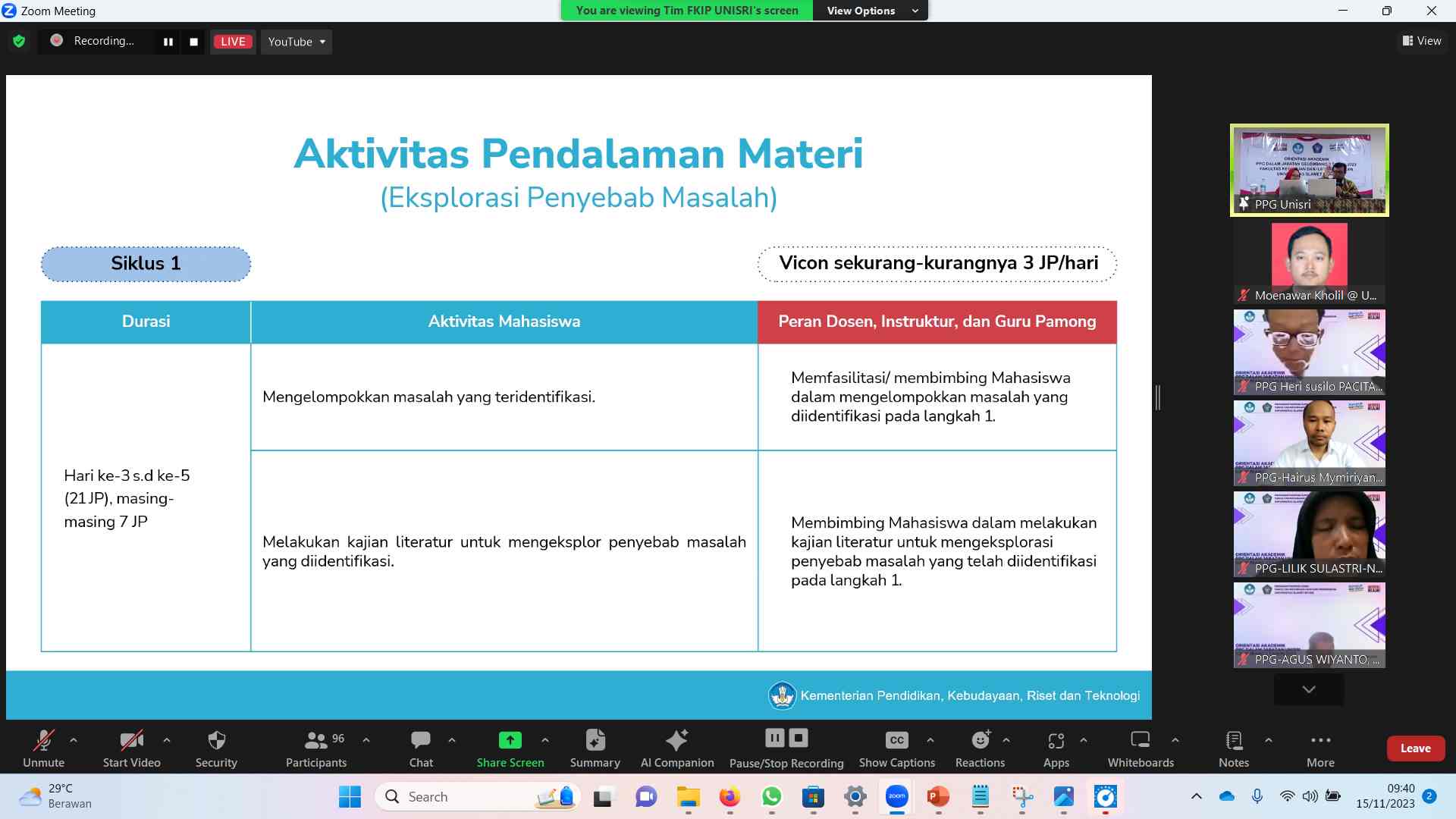Open Microsoft Store from taskbar
This screenshot has height=819, width=1456.
coord(813,797)
